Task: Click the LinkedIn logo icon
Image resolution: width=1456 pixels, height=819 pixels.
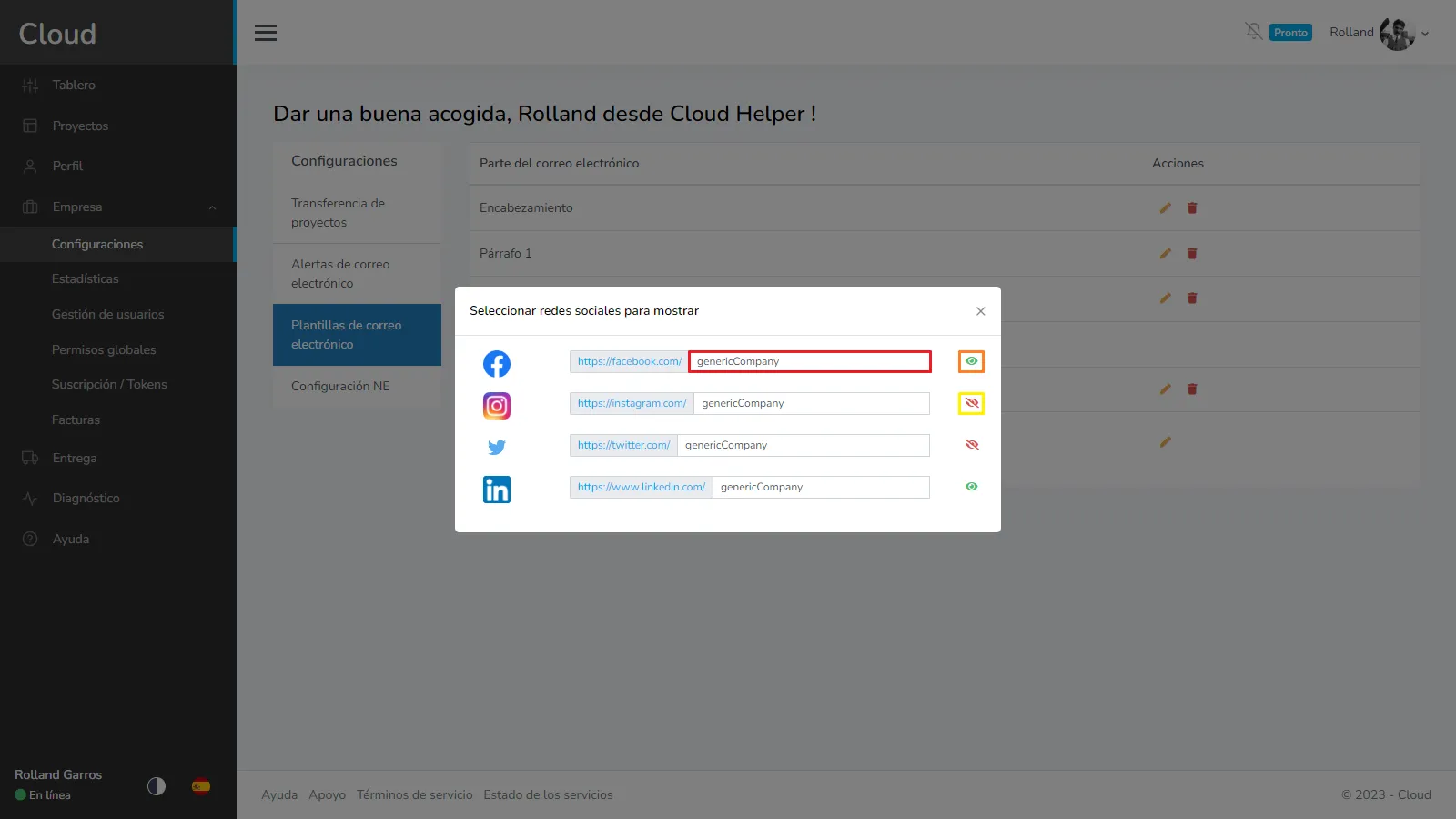Action: click(x=497, y=490)
